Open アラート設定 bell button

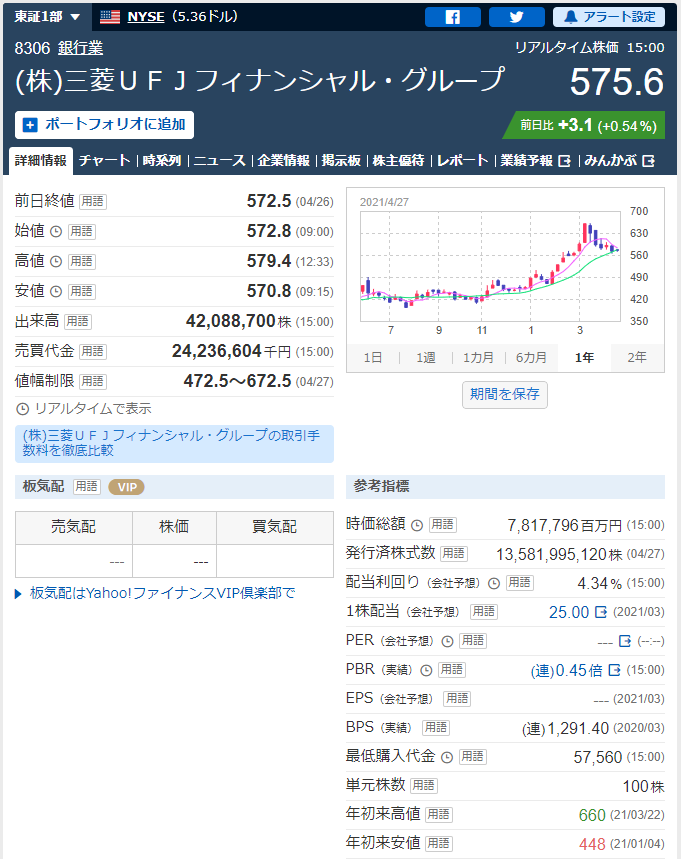click(609, 17)
